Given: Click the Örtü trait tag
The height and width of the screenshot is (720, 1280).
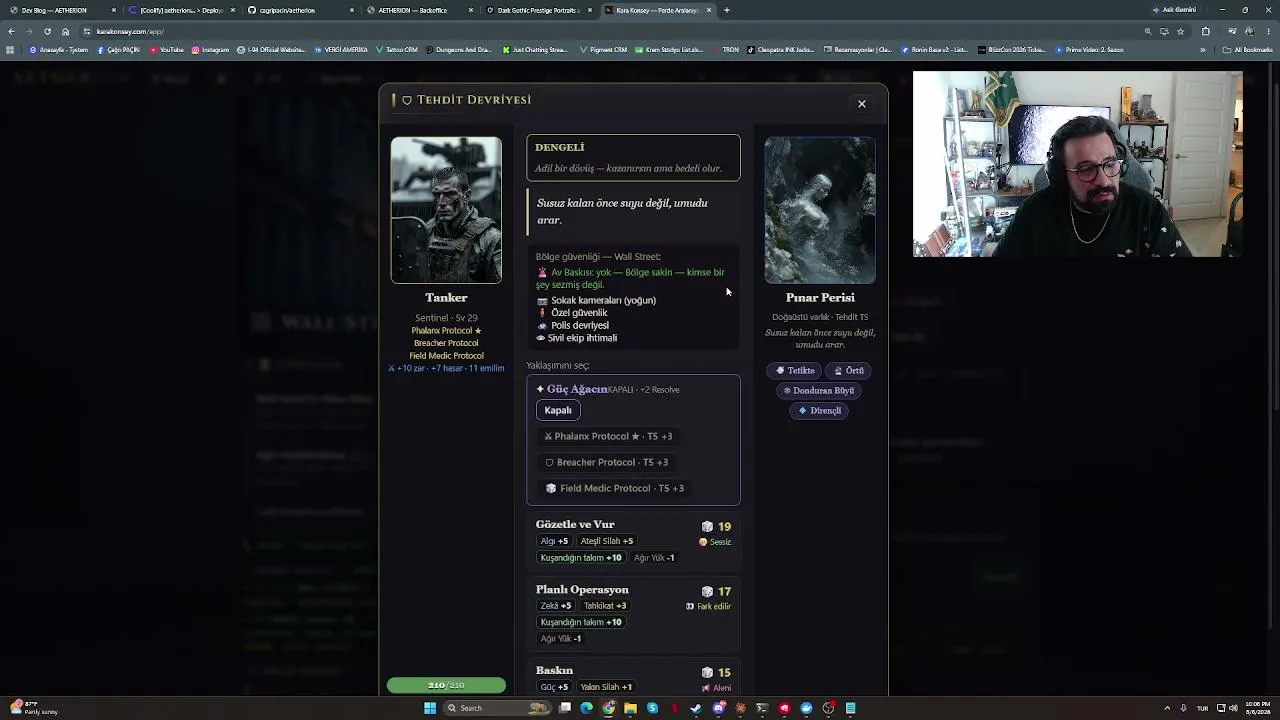Looking at the screenshot, I should [849, 370].
